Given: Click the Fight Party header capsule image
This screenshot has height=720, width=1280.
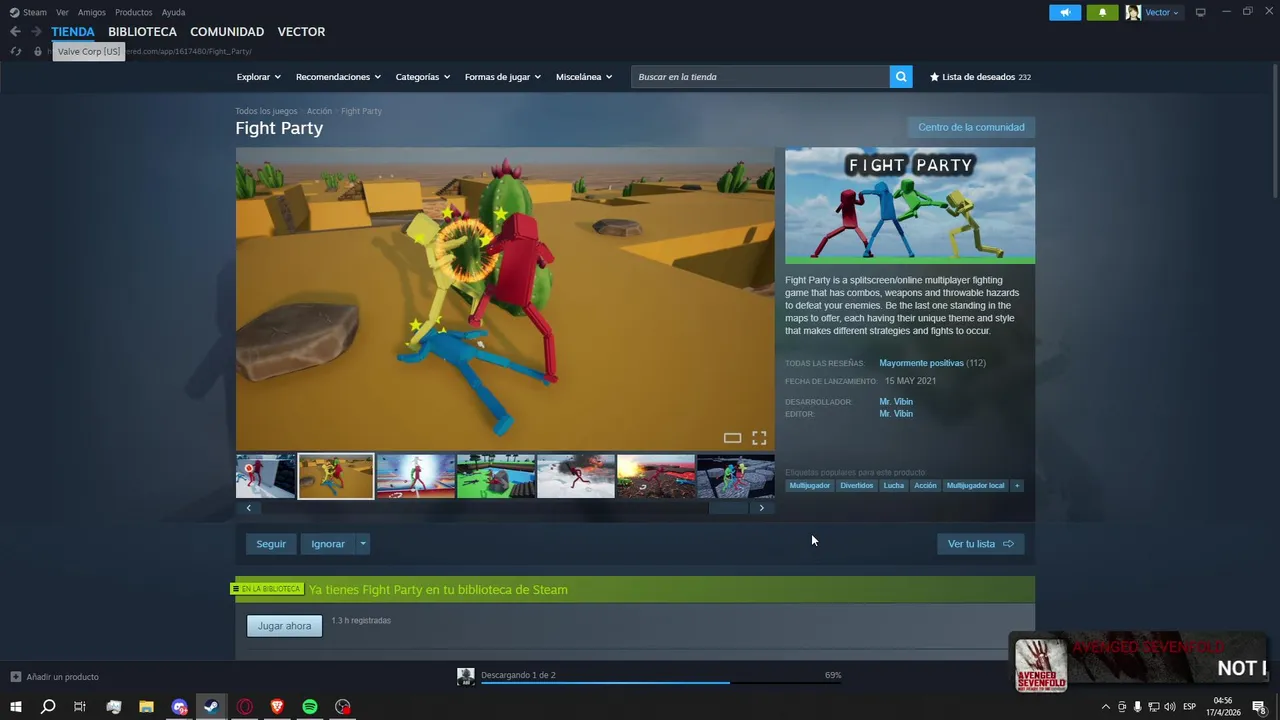Looking at the screenshot, I should tap(910, 206).
